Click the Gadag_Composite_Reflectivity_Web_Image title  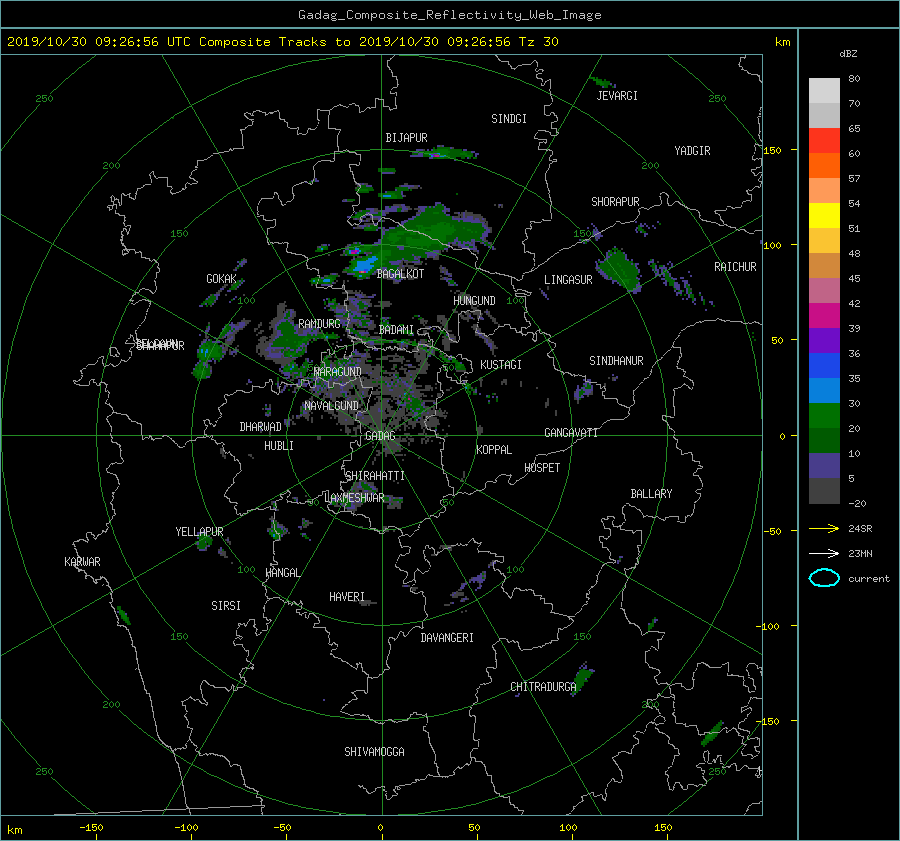pyautogui.click(x=449, y=15)
